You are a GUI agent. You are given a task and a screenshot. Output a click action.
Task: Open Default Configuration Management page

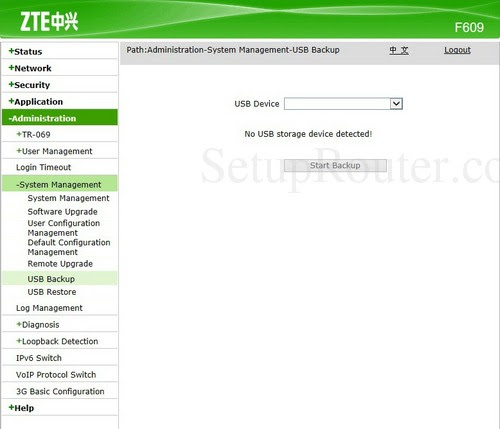point(69,247)
